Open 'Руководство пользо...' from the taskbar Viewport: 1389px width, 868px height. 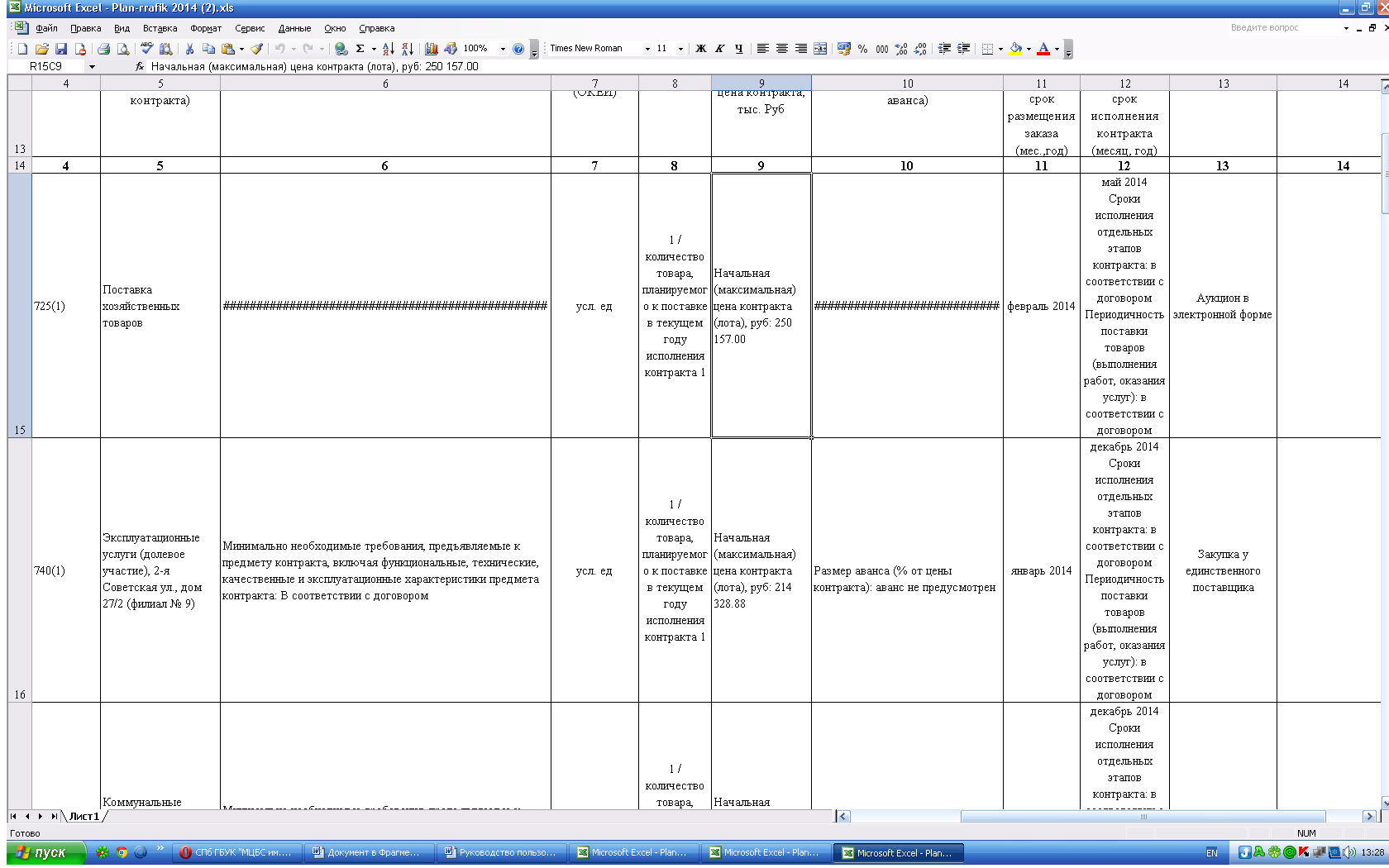click(x=501, y=852)
